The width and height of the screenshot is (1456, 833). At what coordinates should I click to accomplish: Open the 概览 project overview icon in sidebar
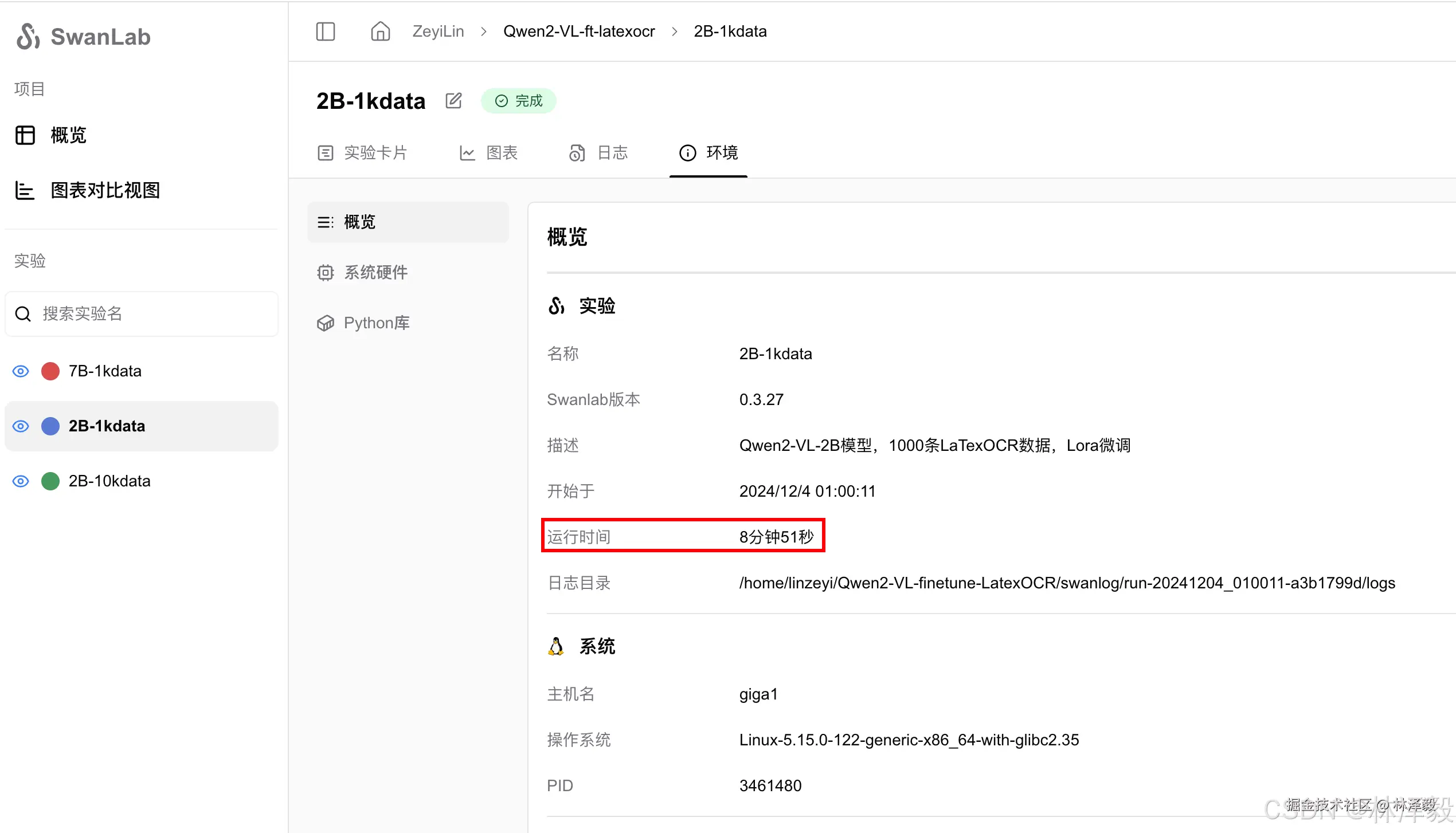pos(25,135)
